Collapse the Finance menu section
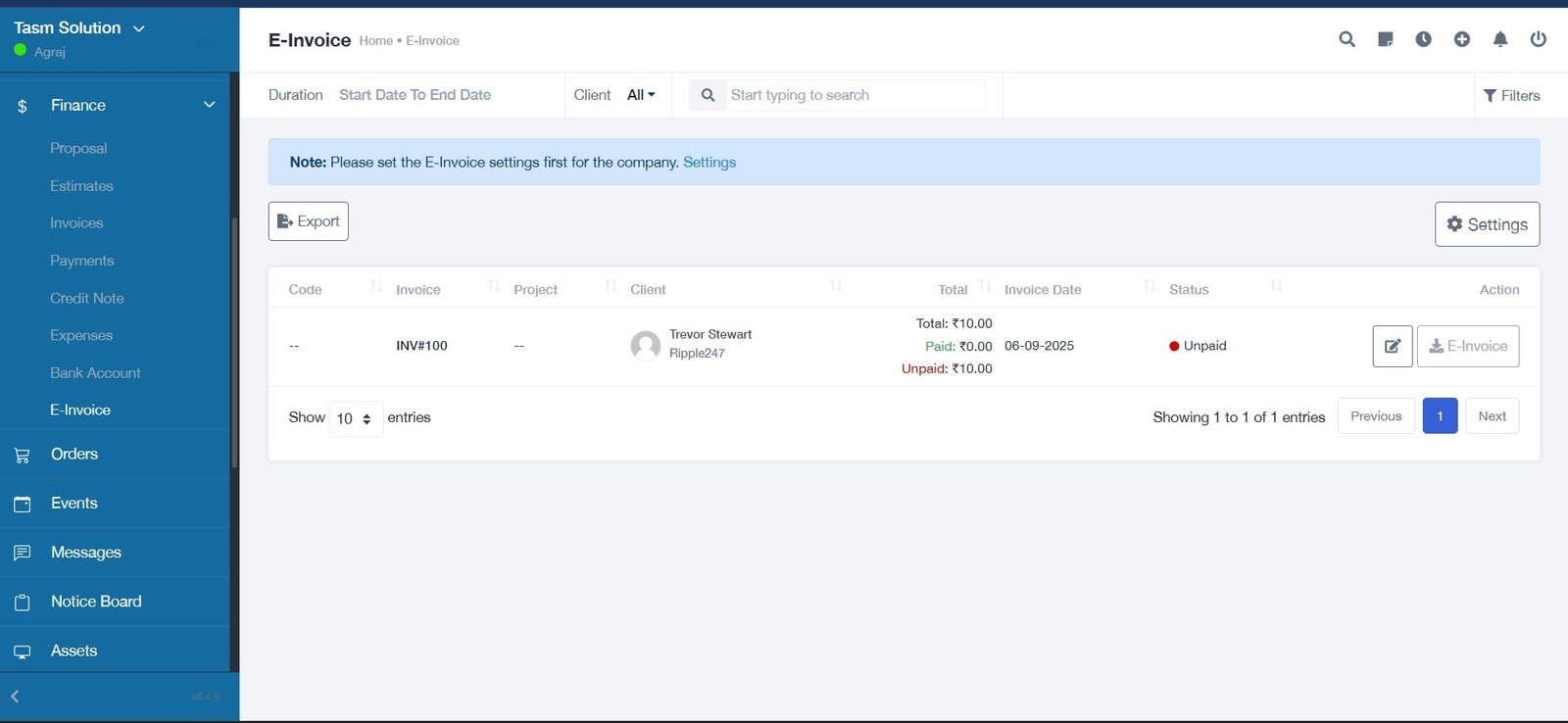 point(209,105)
